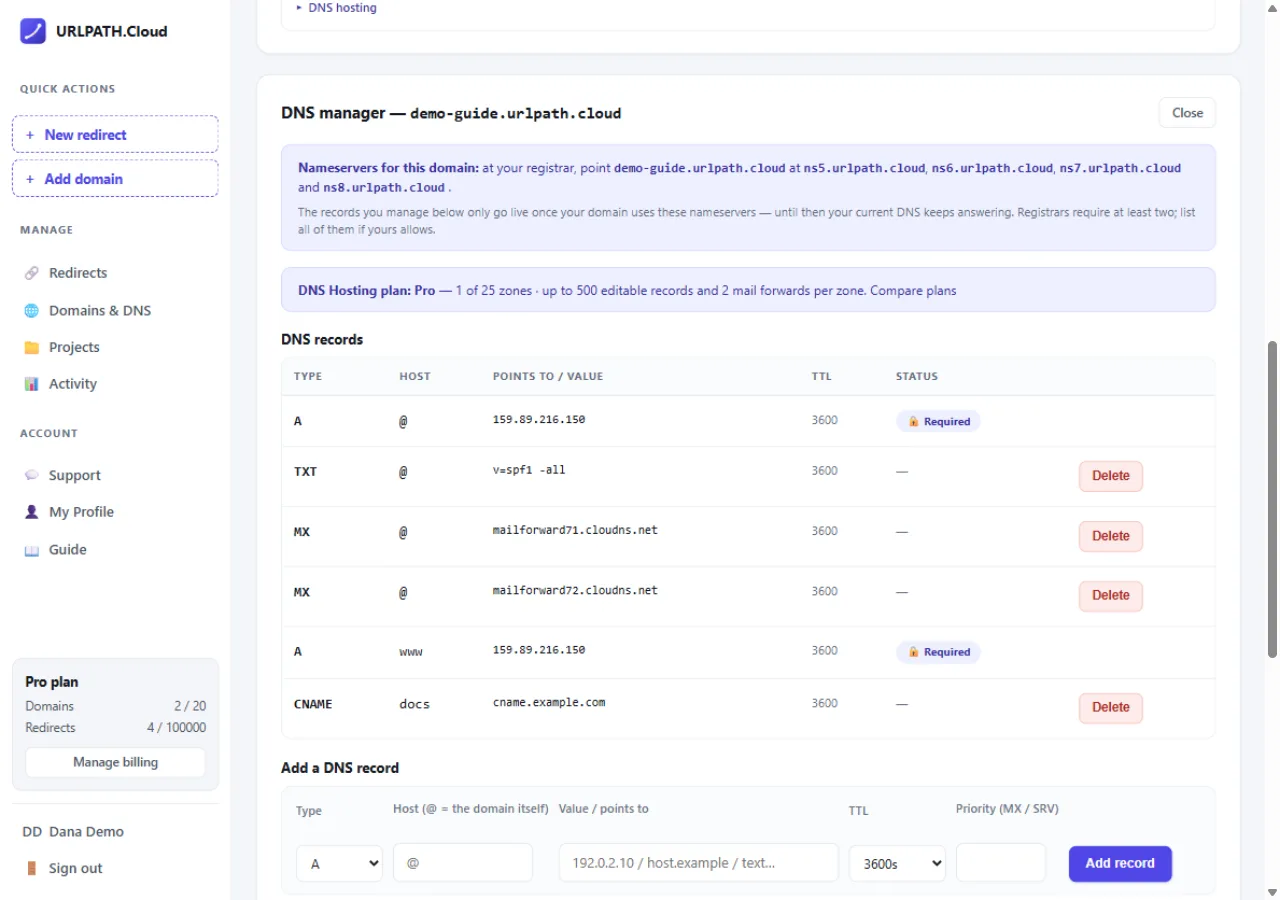Click the lock icon in the www record row
Screen dimensions: 1280x900
pyautogui.click(x=913, y=652)
